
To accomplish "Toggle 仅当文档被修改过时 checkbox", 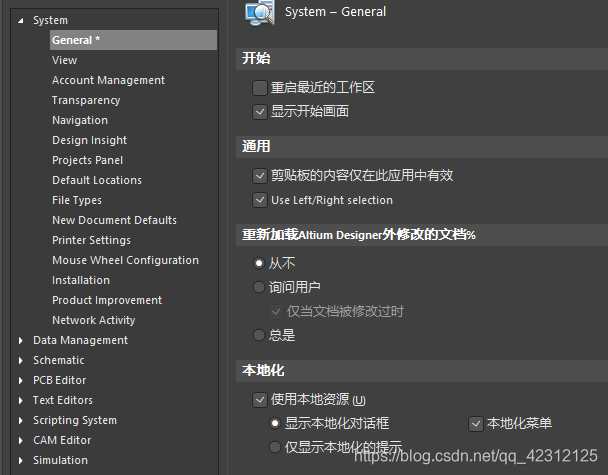I will [x=276, y=311].
